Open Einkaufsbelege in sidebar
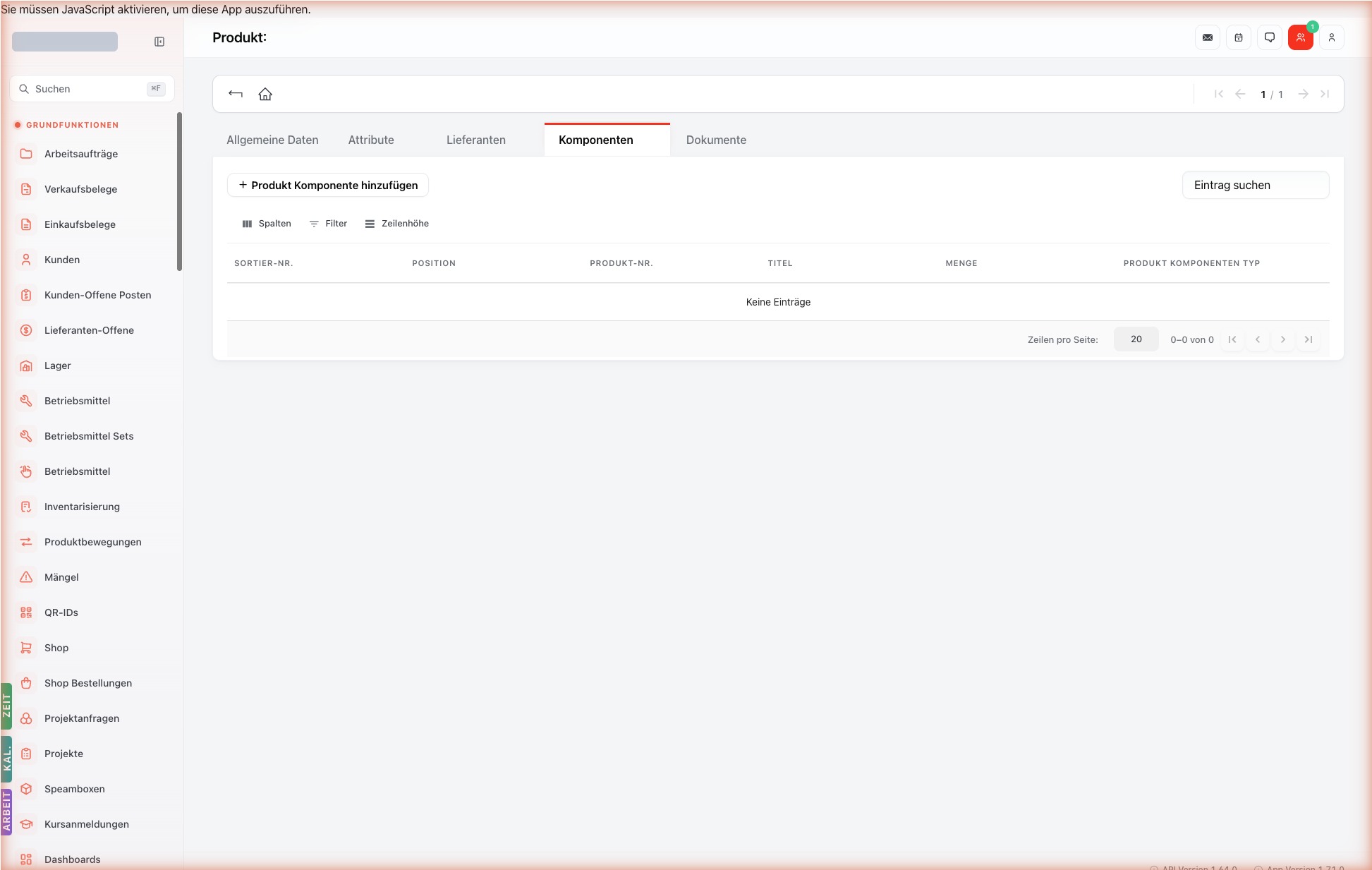Screen dimensions: 1372x870 click(80, 224)
